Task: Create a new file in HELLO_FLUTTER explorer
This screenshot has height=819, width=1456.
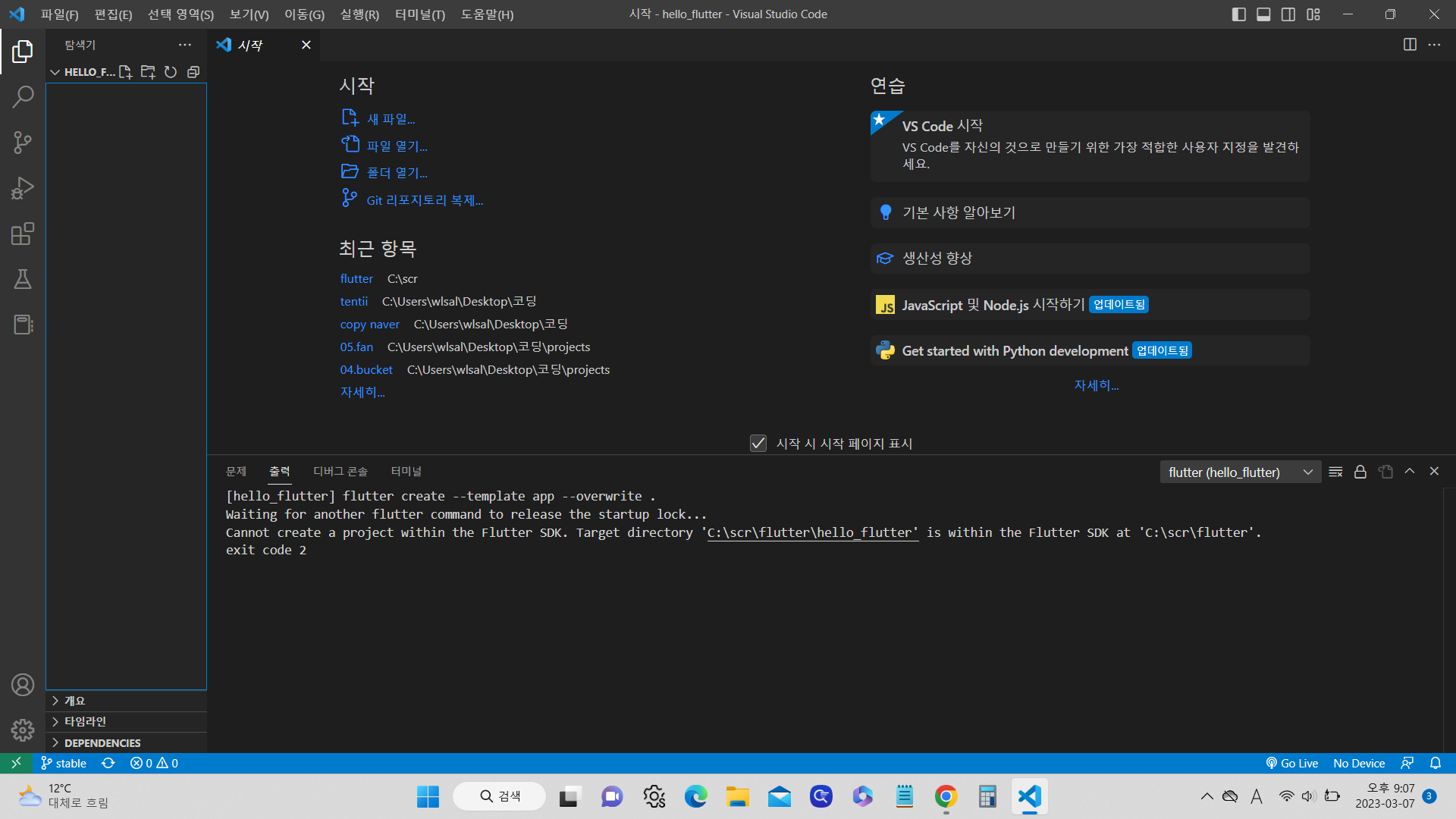Action: pos(126,72)
